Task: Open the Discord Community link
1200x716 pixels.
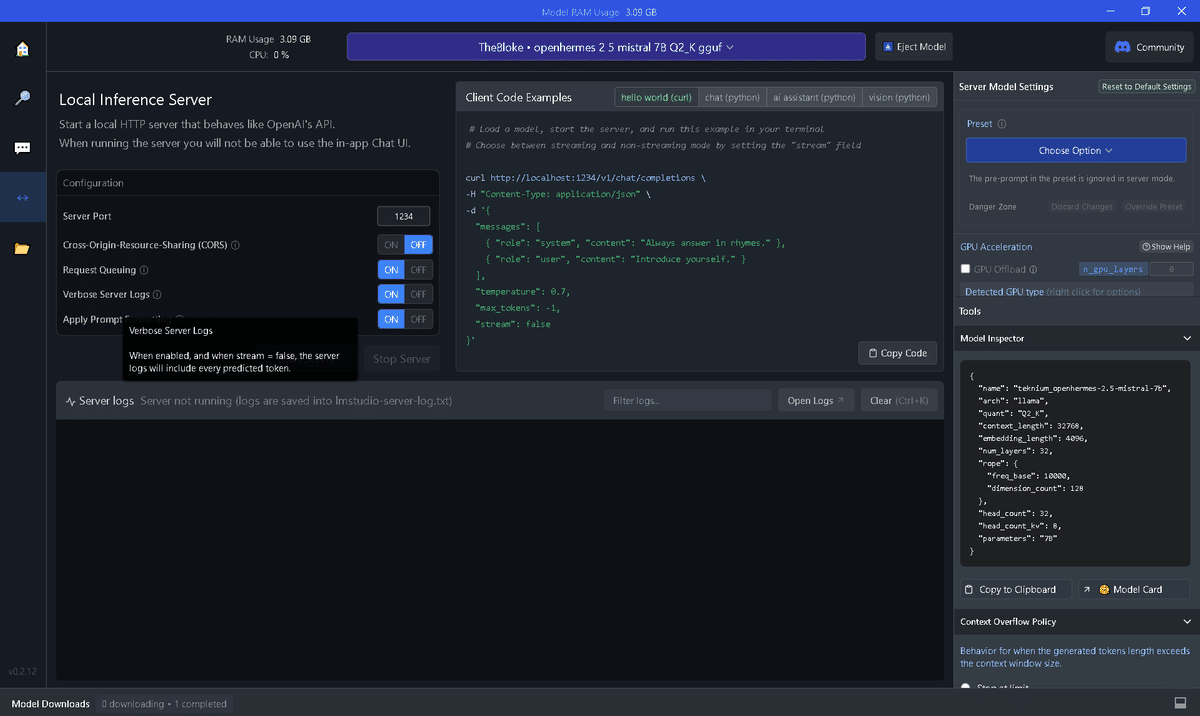Action: coord(1149,47)
